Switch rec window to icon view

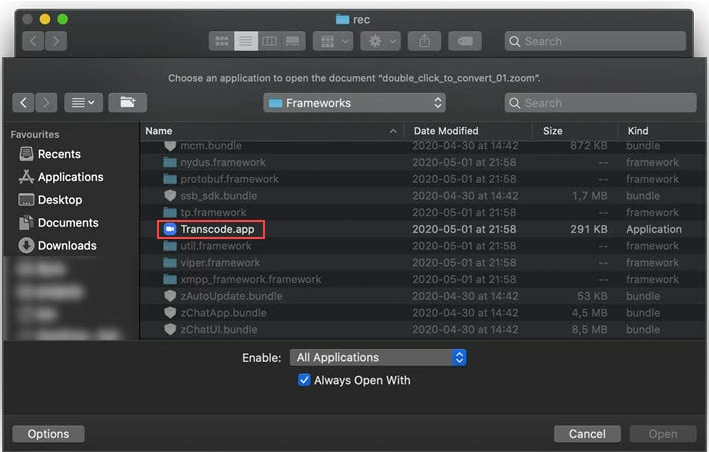click(x=222, y=41)
